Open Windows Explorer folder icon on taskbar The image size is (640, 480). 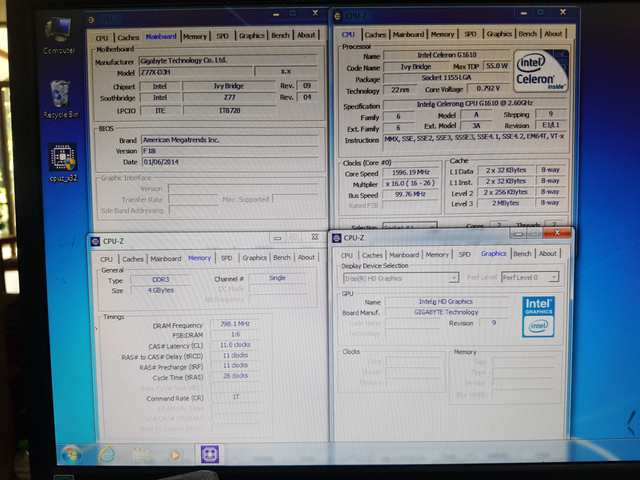pos(141,455)
